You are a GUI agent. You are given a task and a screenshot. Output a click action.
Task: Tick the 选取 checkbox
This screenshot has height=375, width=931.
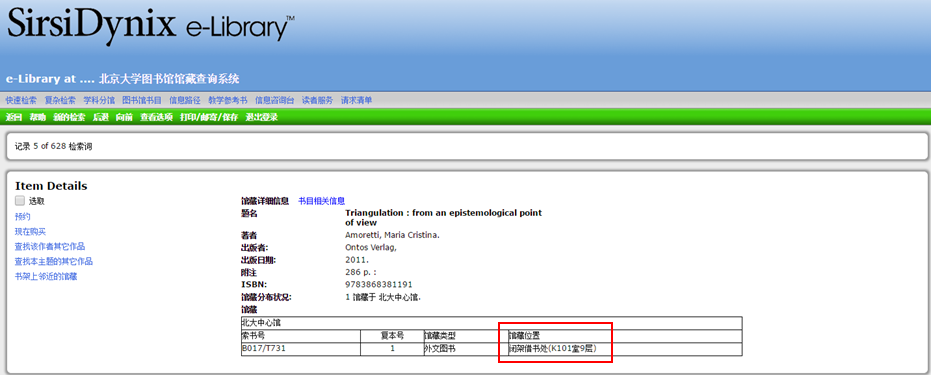[20, 201]
